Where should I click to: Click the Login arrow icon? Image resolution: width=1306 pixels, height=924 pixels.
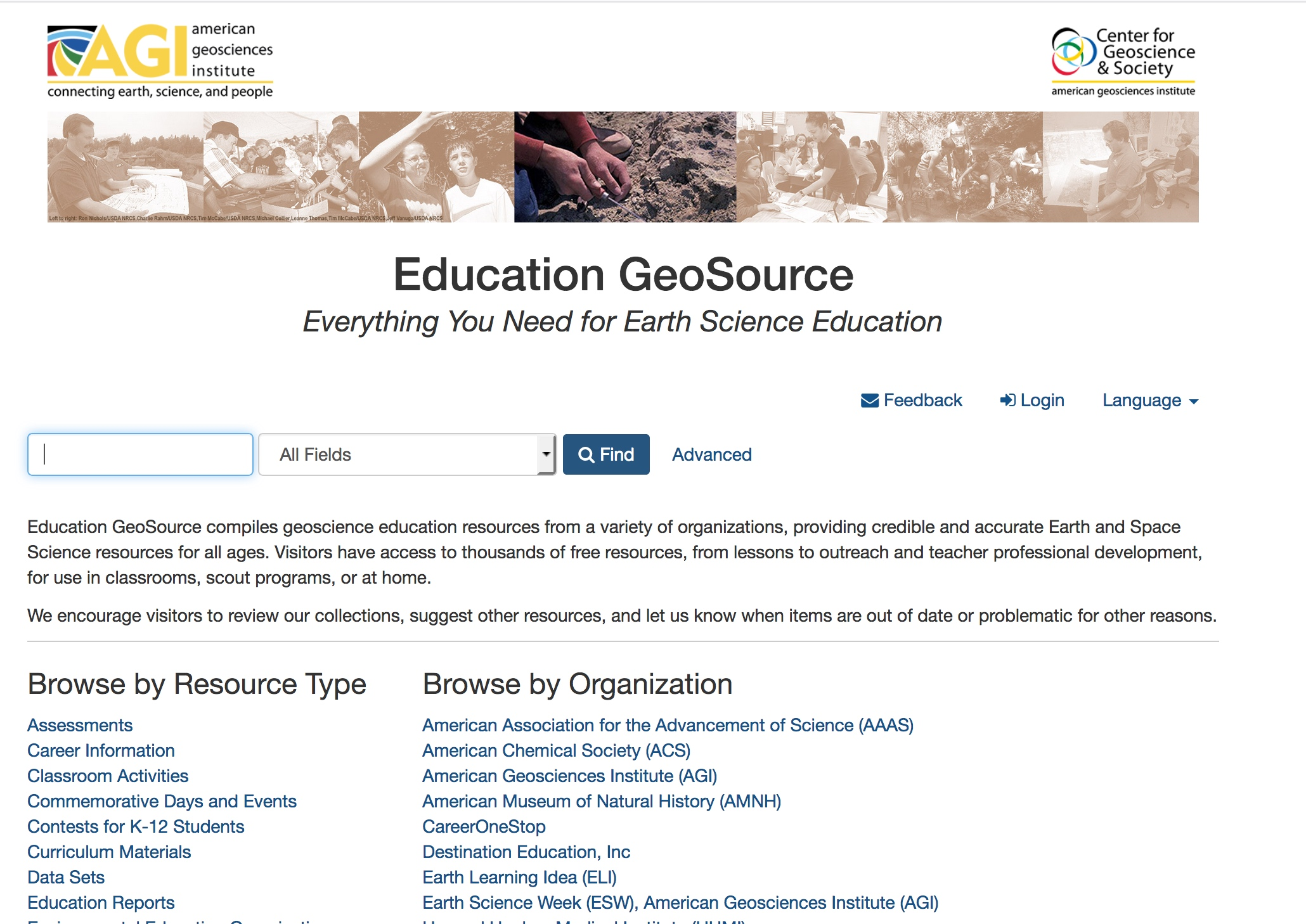coord(1007,401)
